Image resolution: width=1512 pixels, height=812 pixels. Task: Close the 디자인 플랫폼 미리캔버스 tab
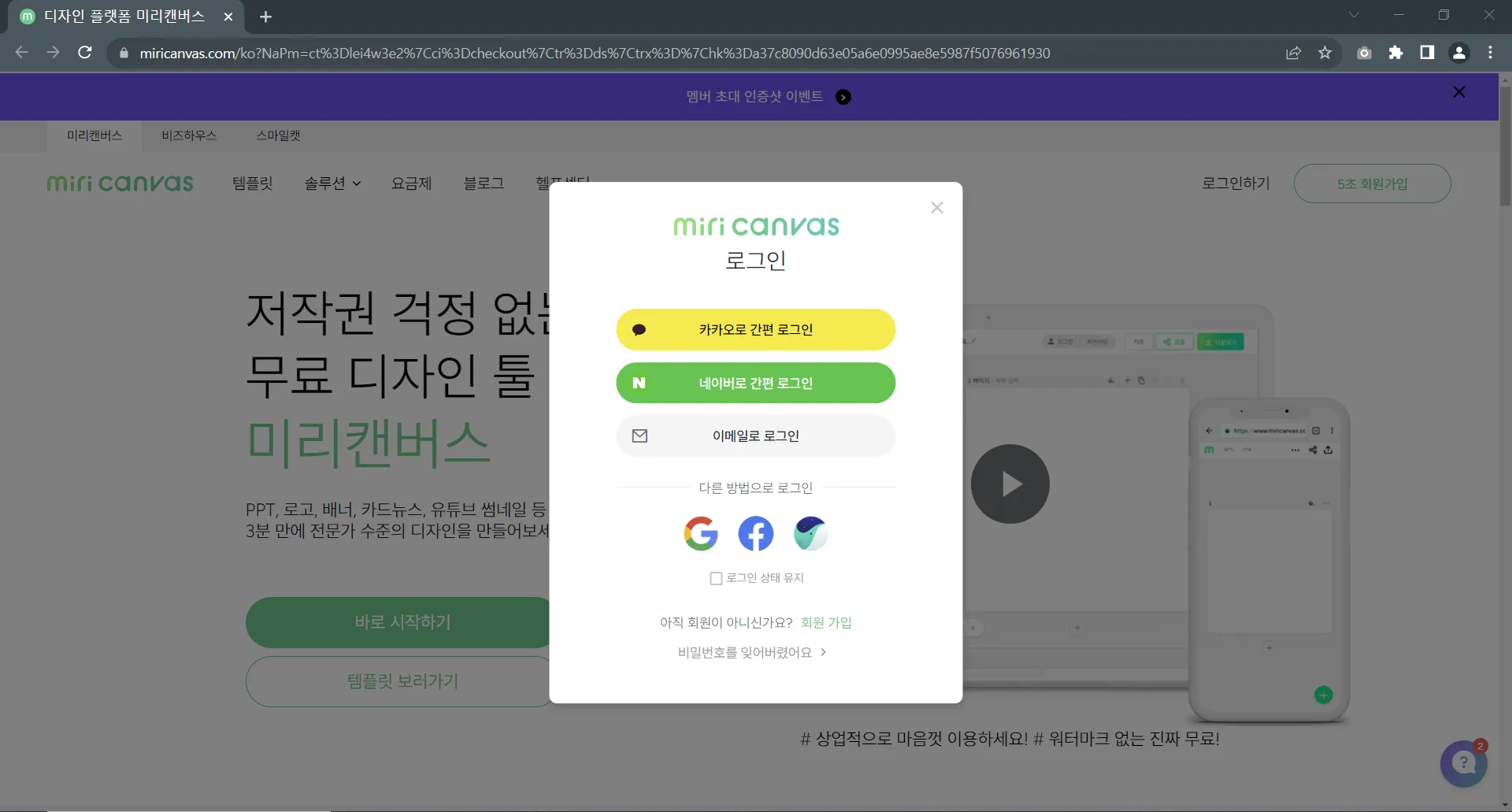click(228, 17)
